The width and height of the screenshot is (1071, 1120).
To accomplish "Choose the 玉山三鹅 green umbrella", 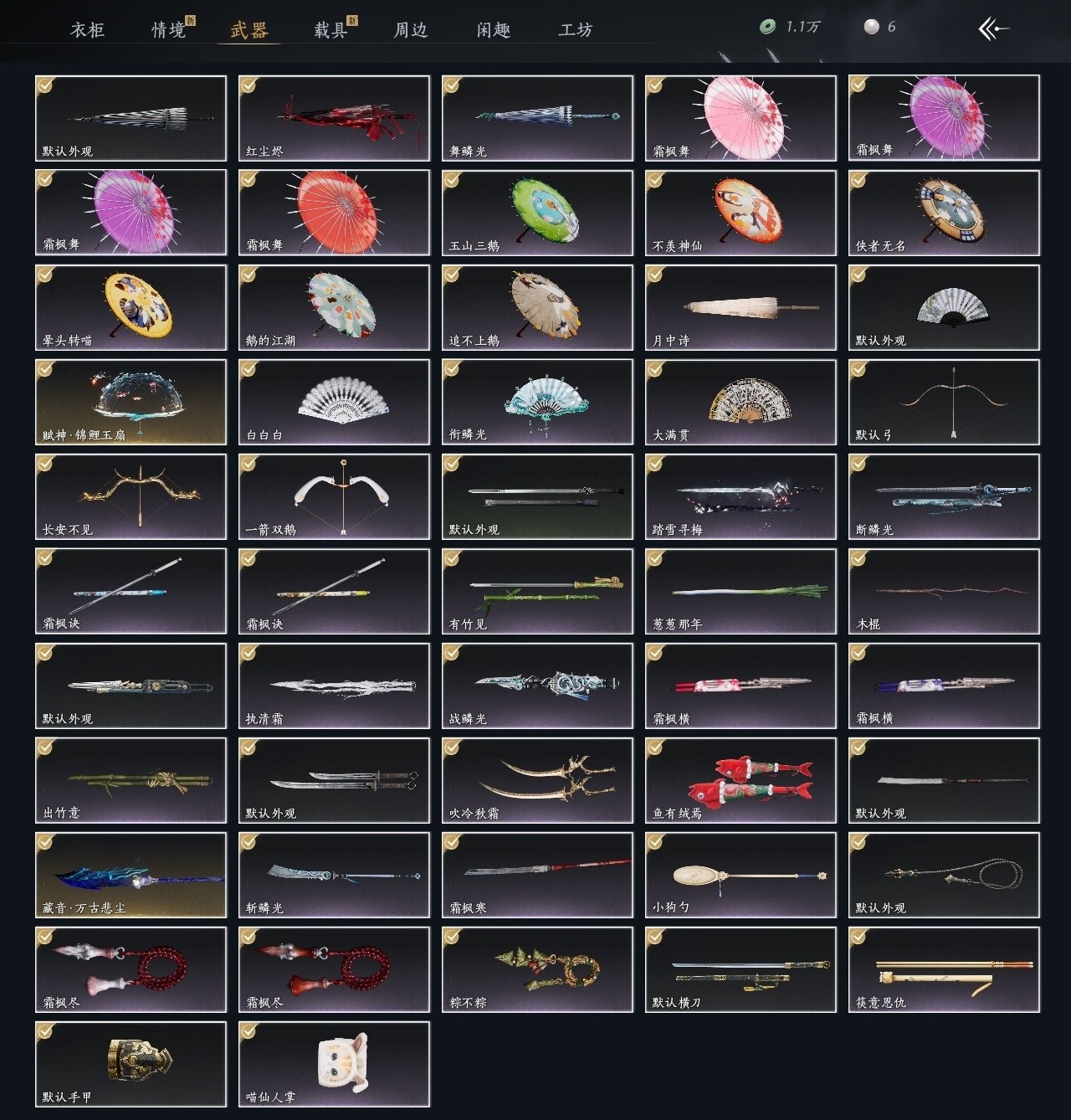I will (537, 213).
